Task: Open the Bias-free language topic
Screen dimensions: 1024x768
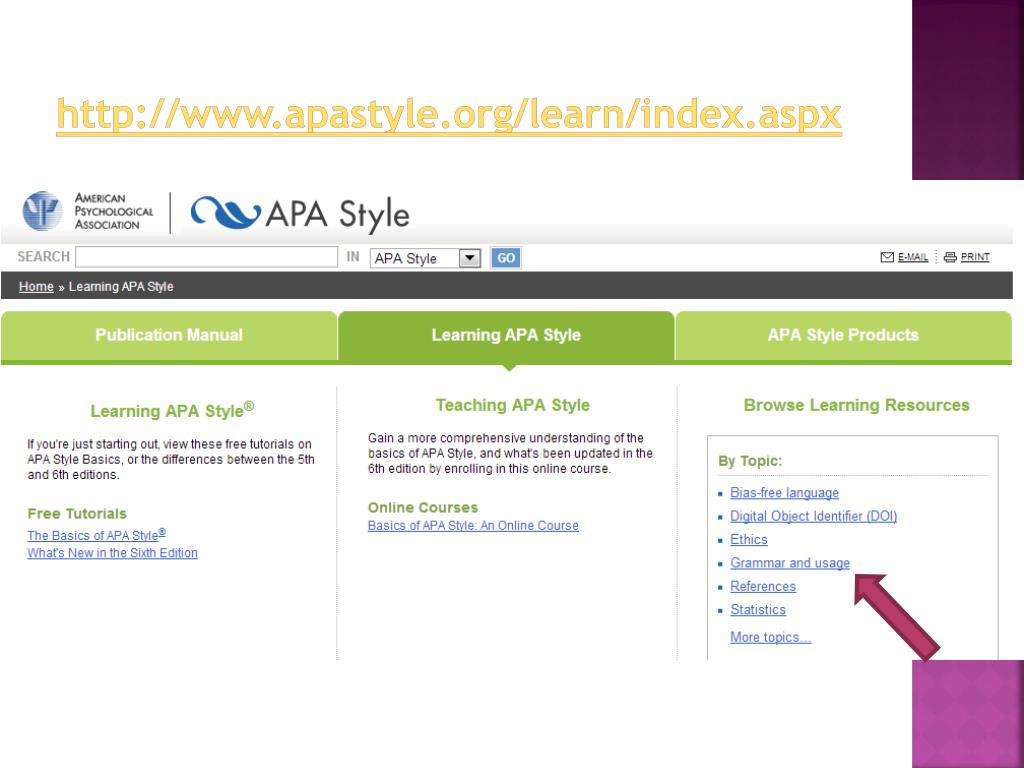Action: (784, 493)
